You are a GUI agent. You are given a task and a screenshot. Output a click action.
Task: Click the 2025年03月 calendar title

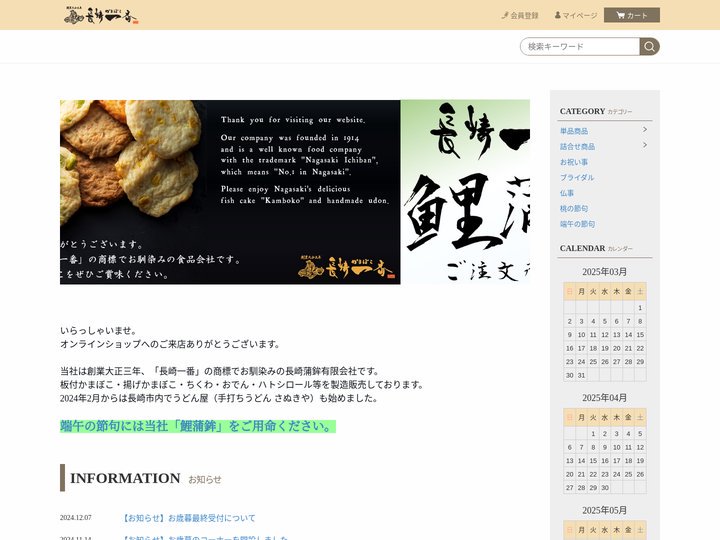tap(604, 272)
